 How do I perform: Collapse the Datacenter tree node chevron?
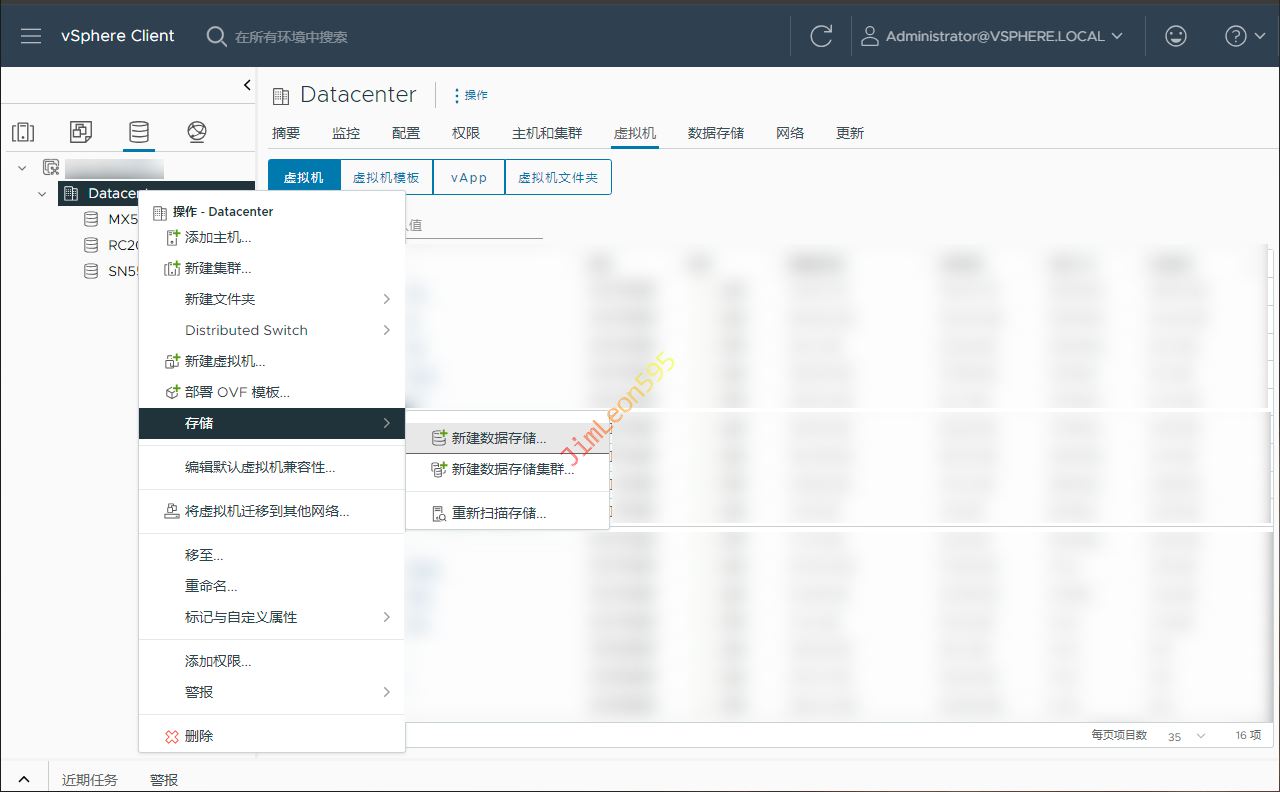coord(42,194)
